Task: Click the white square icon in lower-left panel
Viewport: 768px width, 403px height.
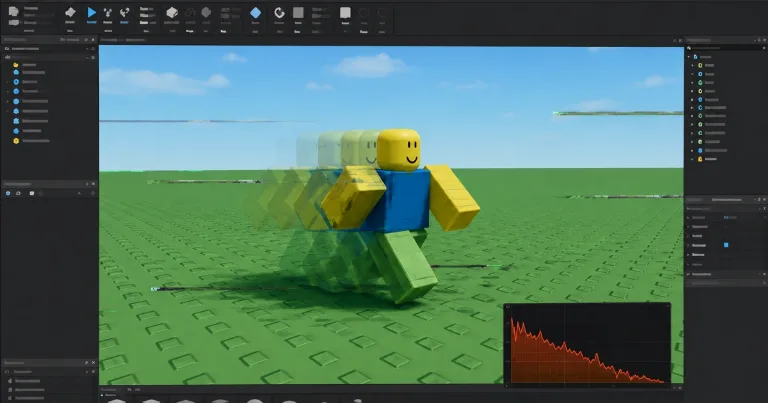Action: [x=32, y=193]
